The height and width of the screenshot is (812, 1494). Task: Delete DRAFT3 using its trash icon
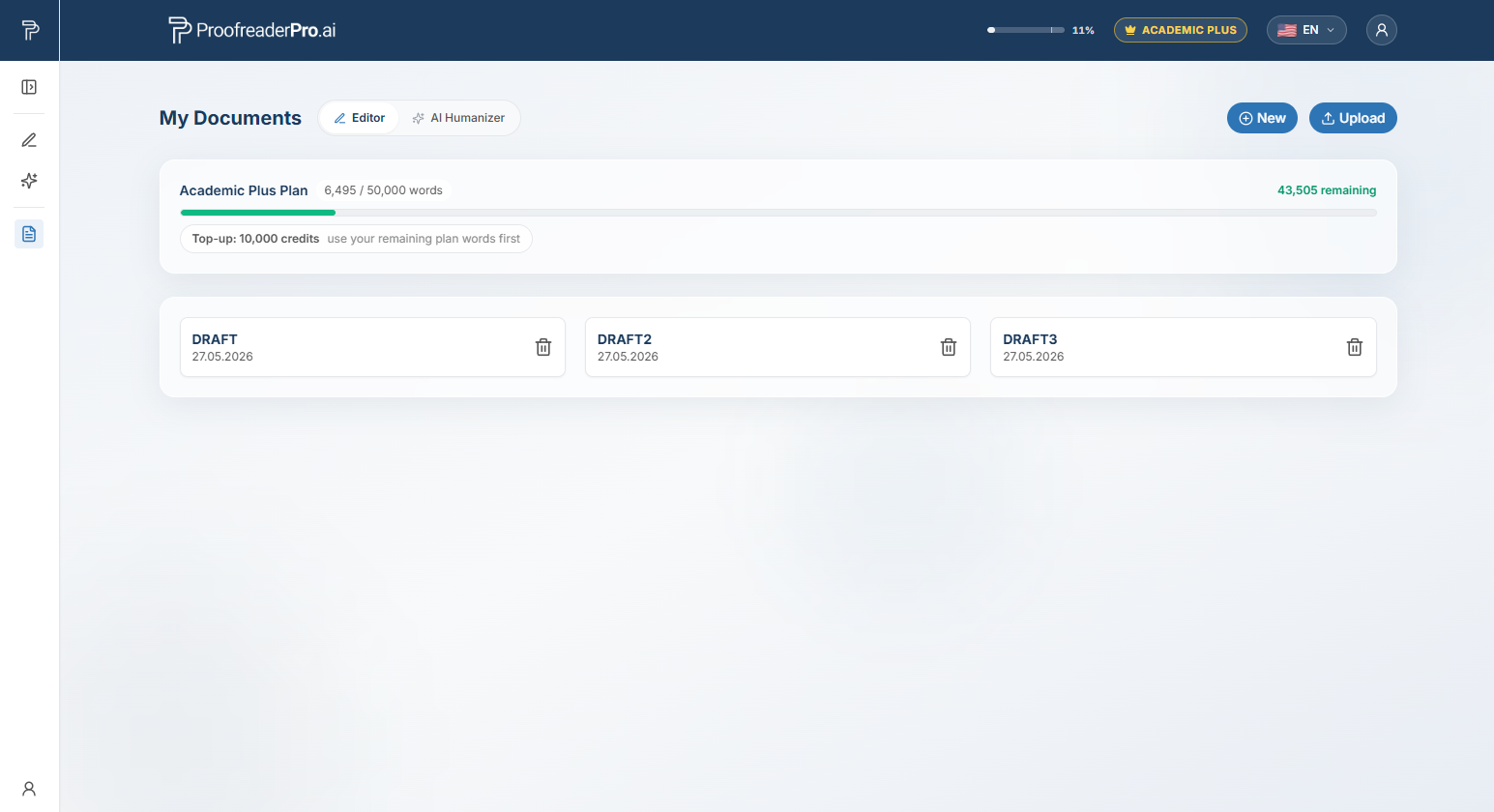click(1355, 347)
